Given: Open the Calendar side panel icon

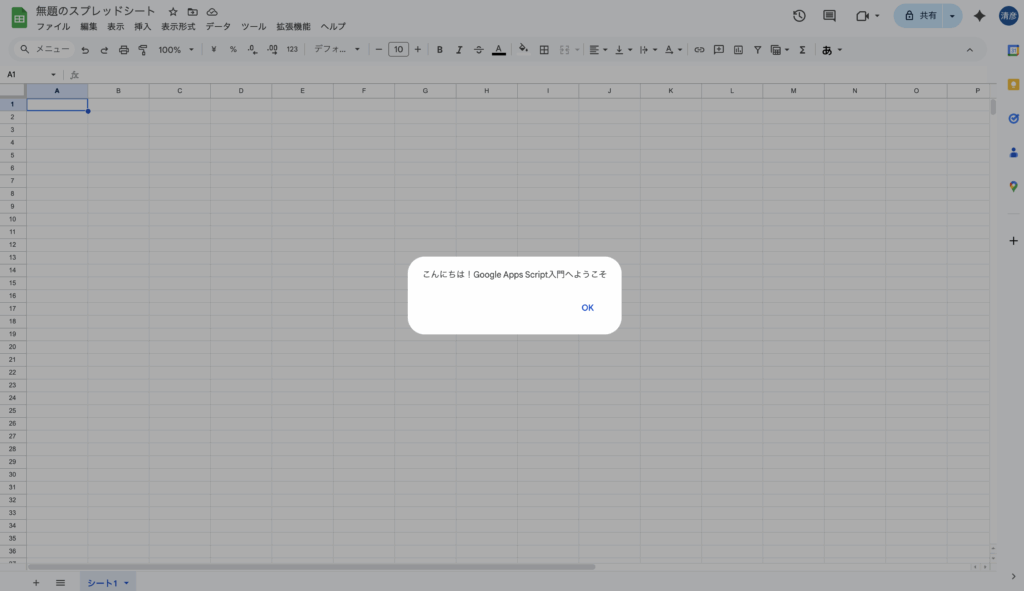Looking at the screenshot, I should [x=1014, y=50].
